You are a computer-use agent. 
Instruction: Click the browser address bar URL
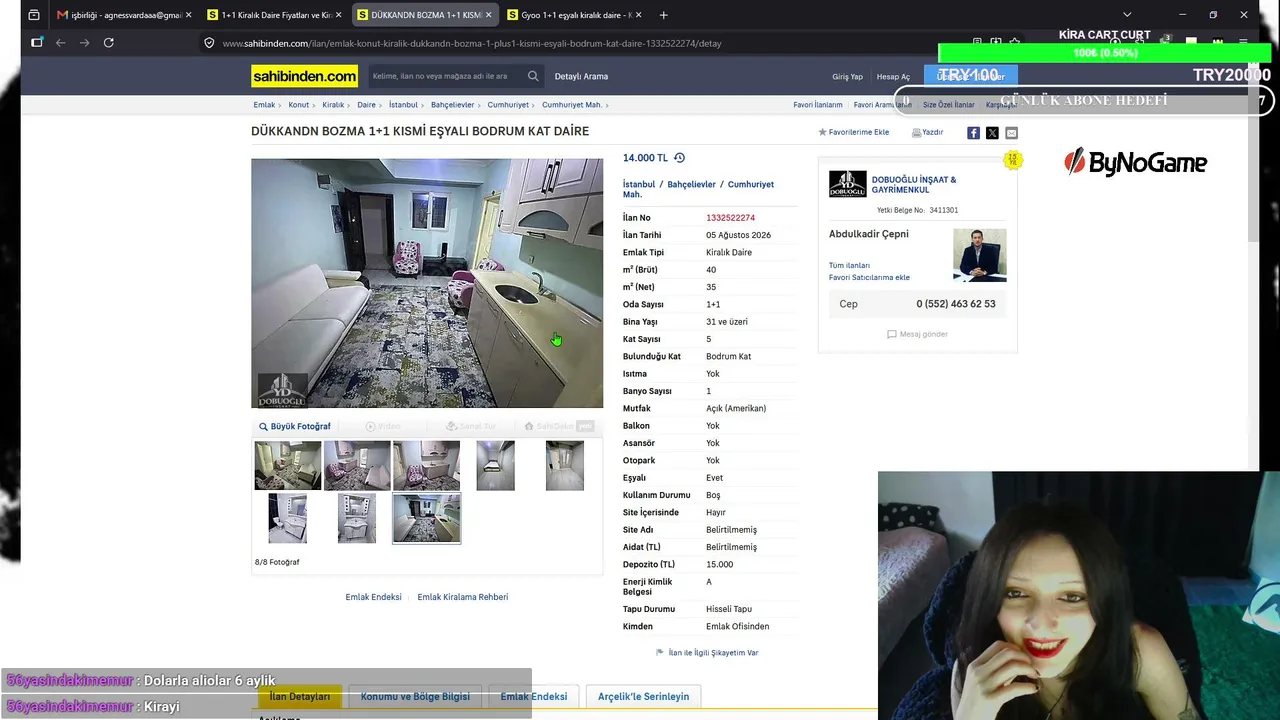[x=472, y=43]
